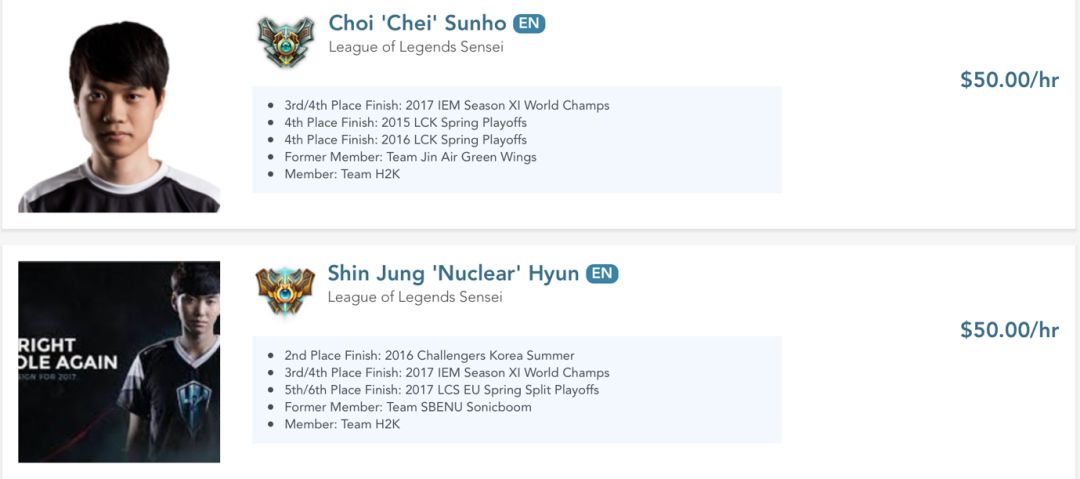1080x479 pixels.
Task: Click the rank emblem beside Choi 'Chei' Sunho
Action: pyautogui.click(x=286, y=40)
